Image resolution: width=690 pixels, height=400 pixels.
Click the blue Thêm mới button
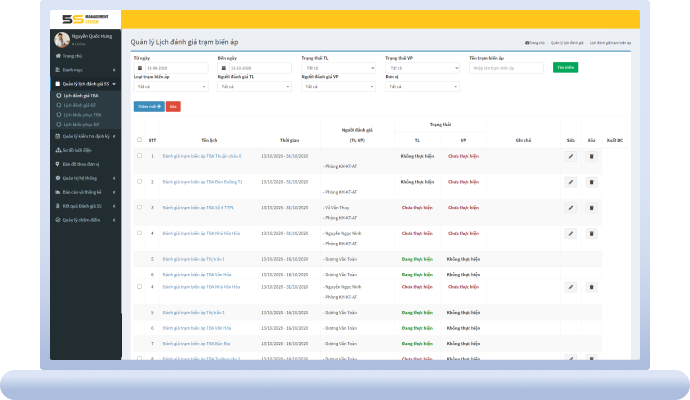coord(147,105)
